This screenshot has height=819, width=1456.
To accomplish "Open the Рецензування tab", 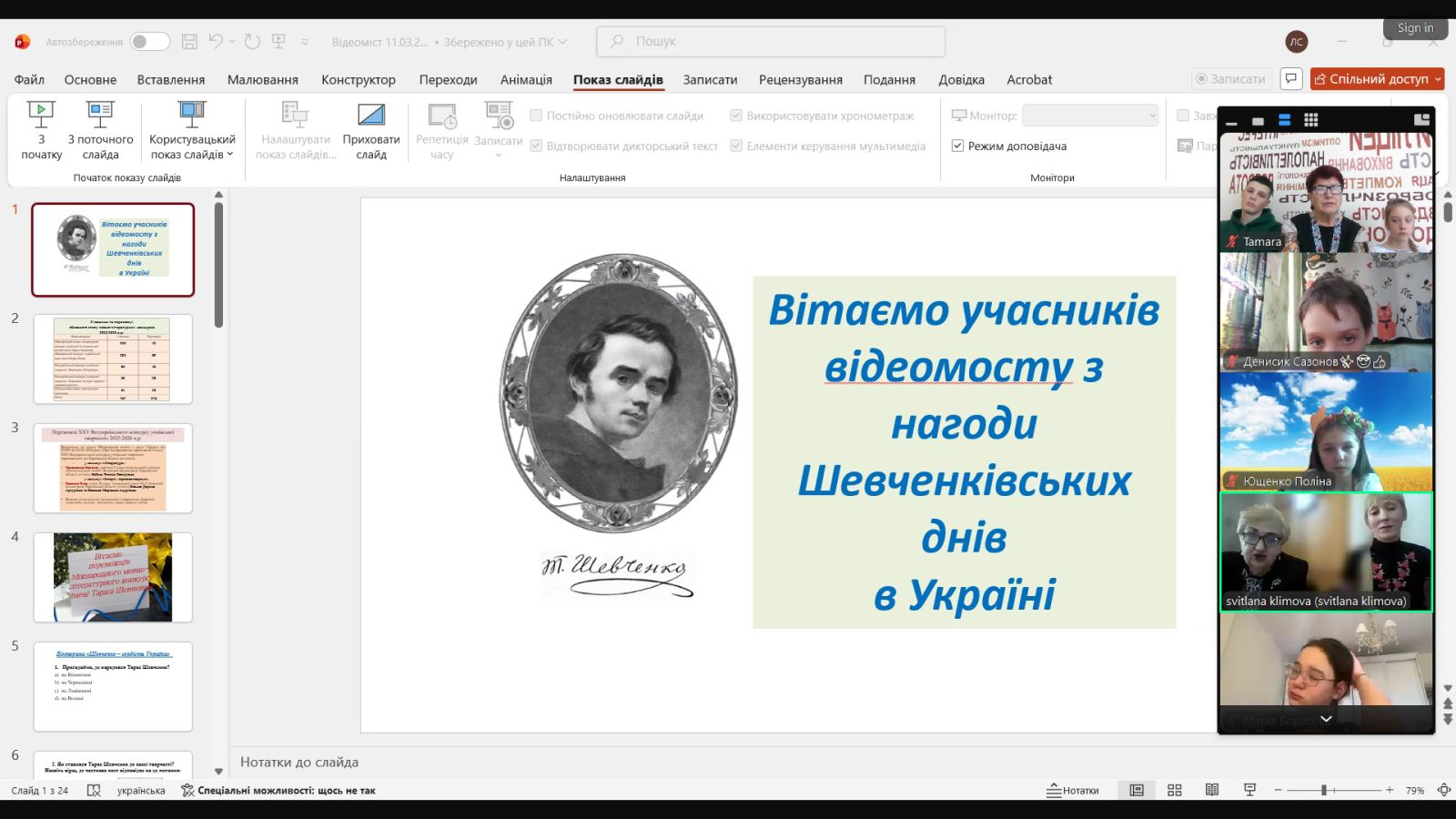I will (800, 79).
